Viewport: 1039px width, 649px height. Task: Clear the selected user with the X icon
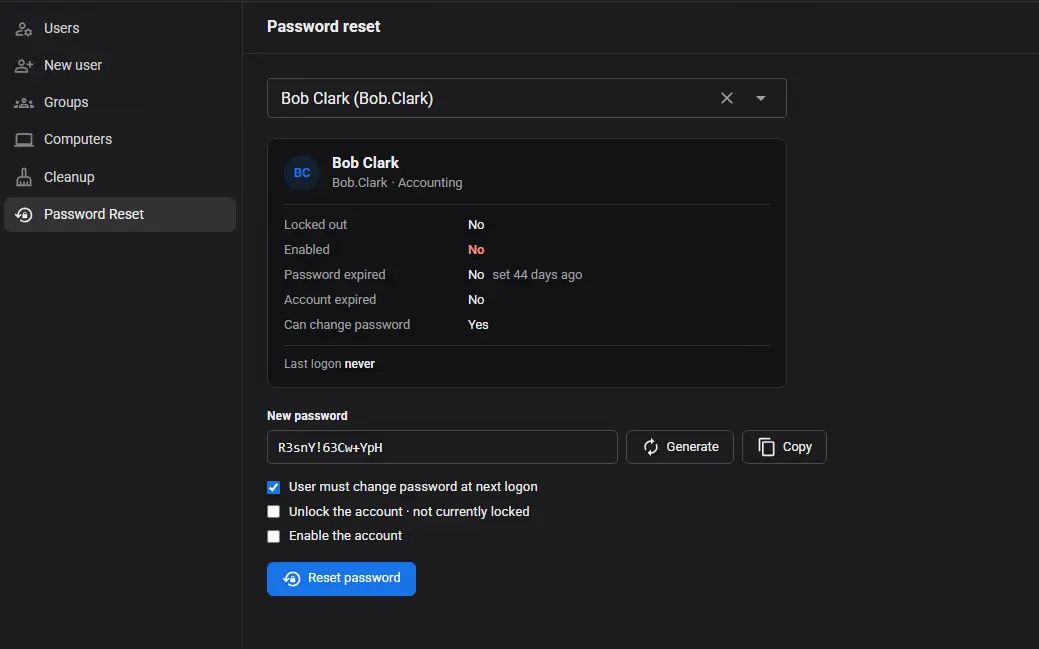(727, 98)
